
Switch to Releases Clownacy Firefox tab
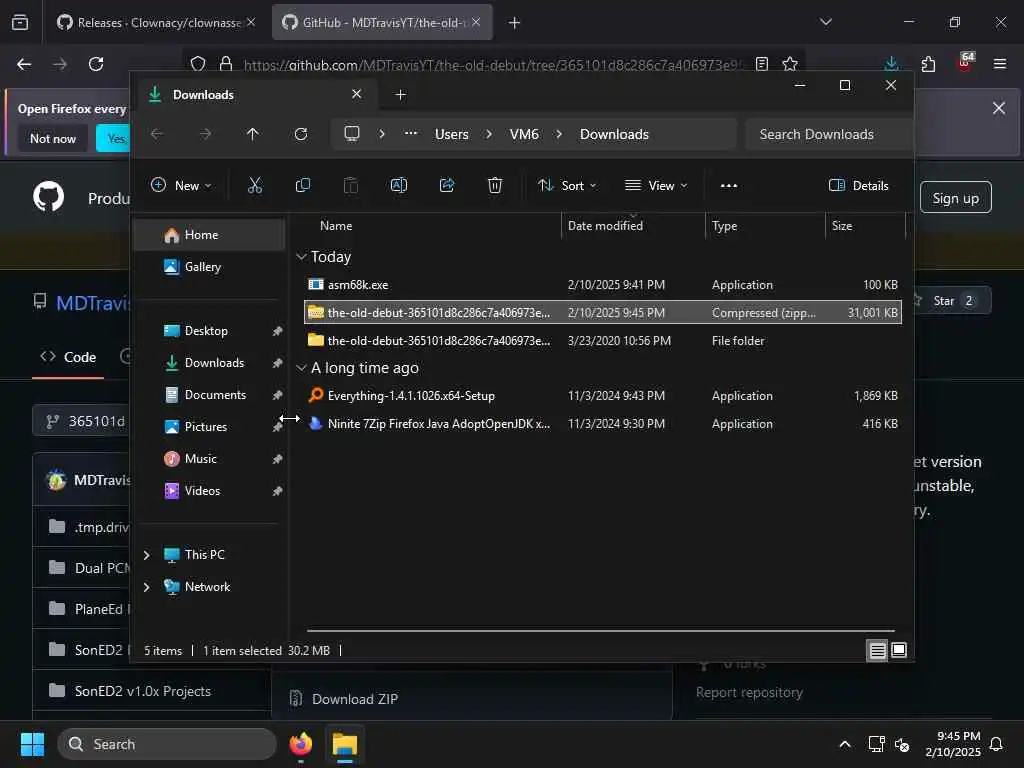coord(155,23)
